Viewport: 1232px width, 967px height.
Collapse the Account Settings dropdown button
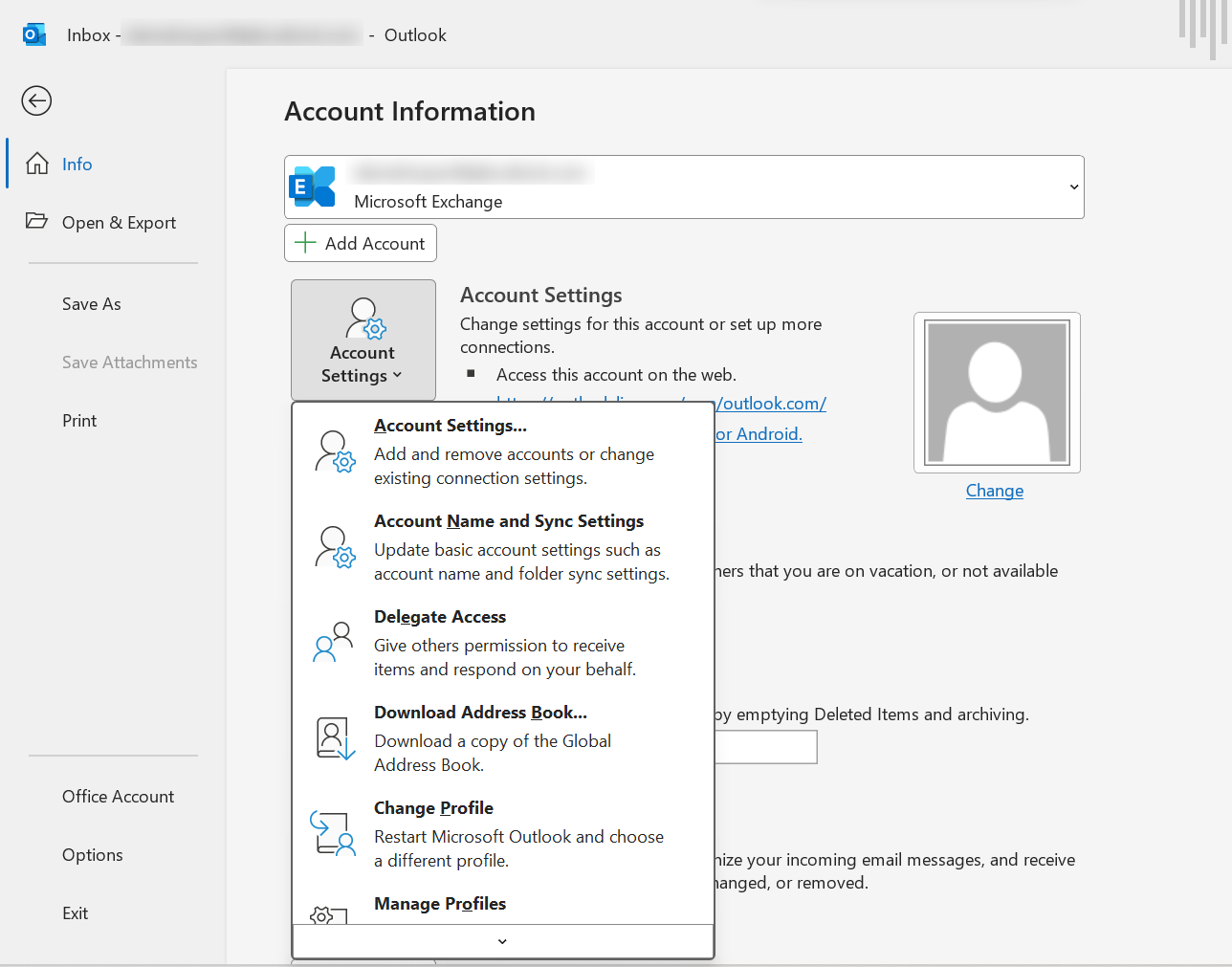(x=363, y=340)
